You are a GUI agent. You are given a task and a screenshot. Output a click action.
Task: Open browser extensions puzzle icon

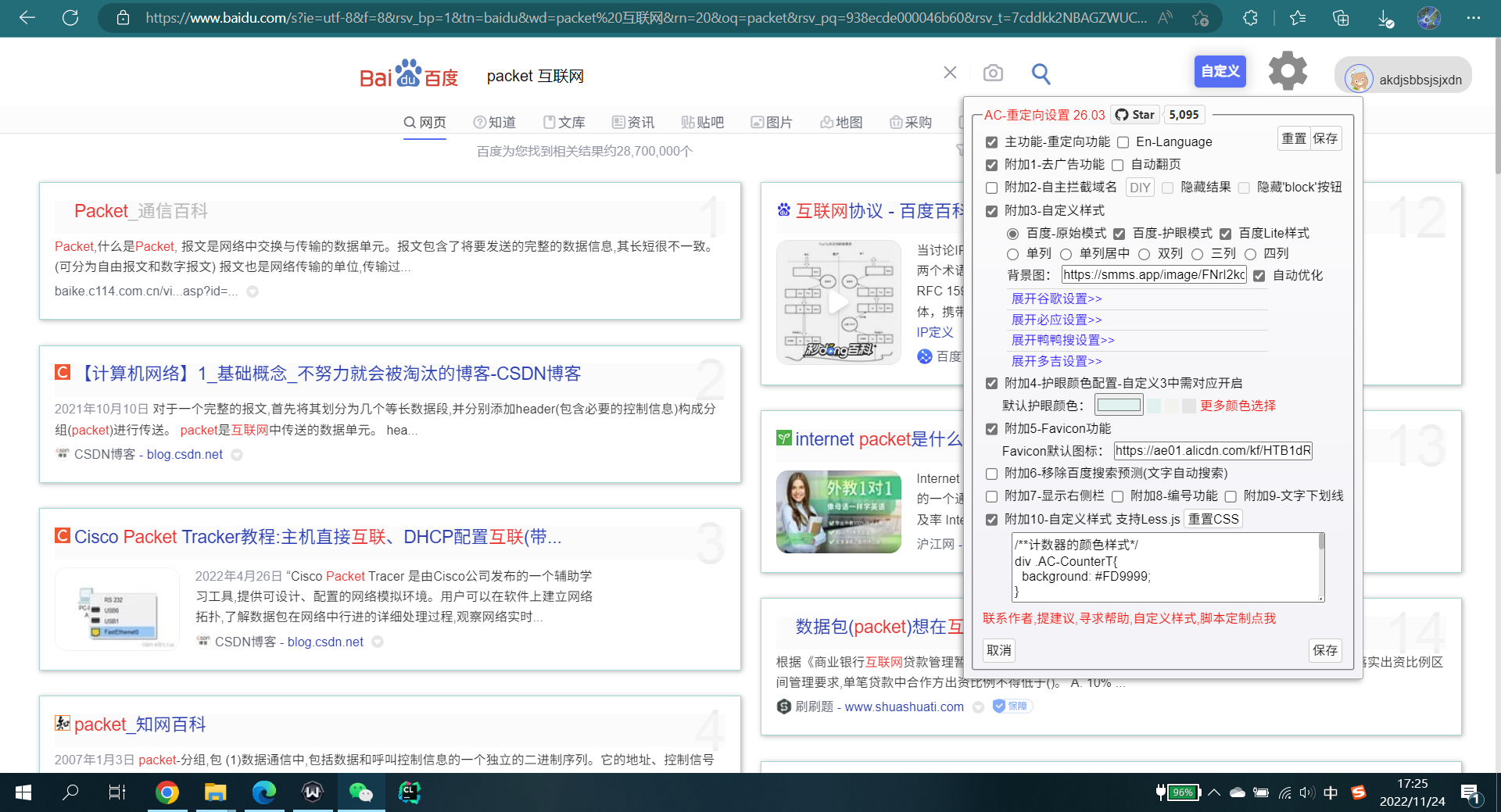pos(1250,17)
